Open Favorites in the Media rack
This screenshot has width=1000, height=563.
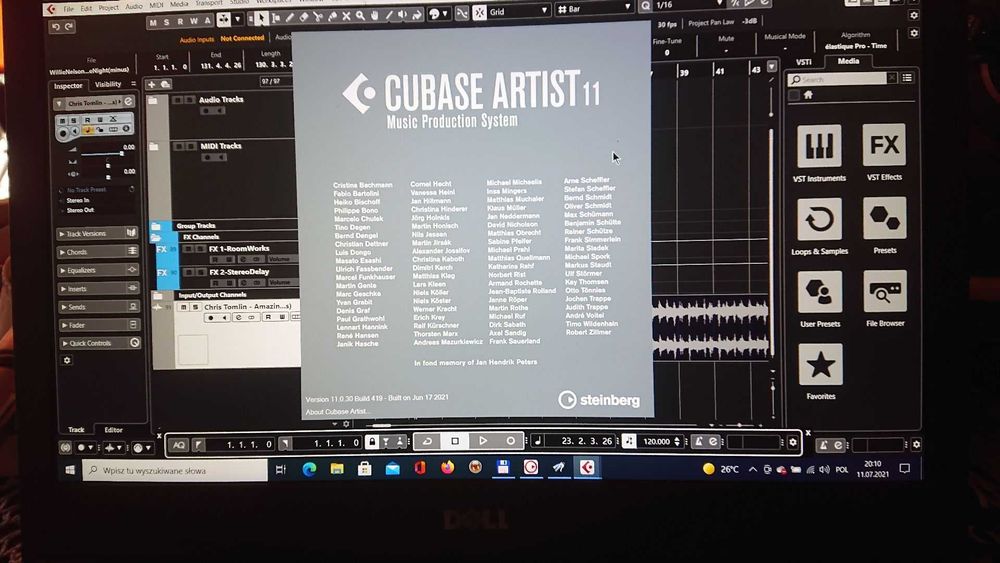tap(820, 365)
